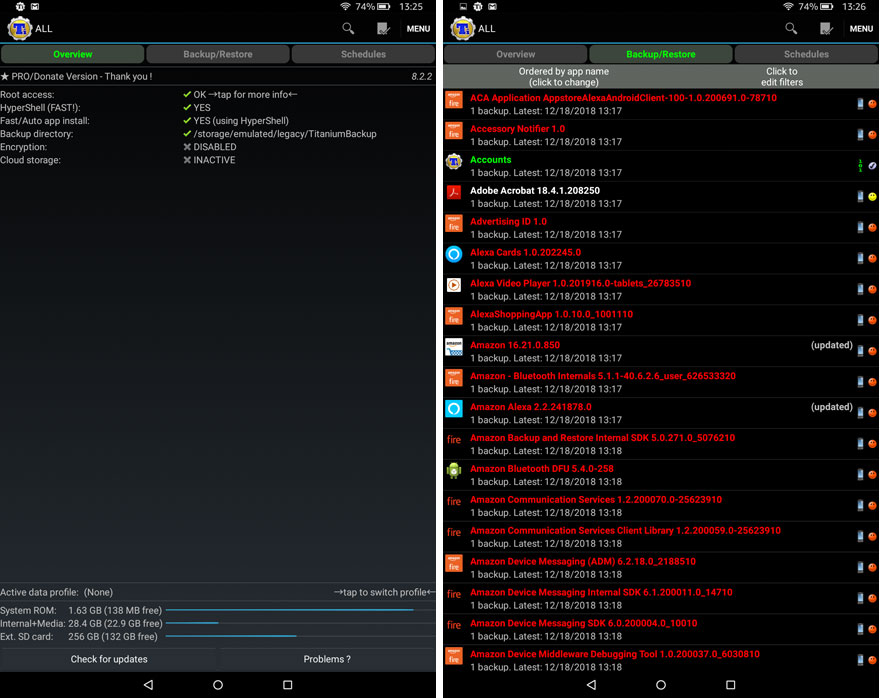Image resolution: width=880 pixels, height=698 pixels.
Task: Tap the Amazon 16.21.0.850 shopping cart icon
Action: (454, 347)
